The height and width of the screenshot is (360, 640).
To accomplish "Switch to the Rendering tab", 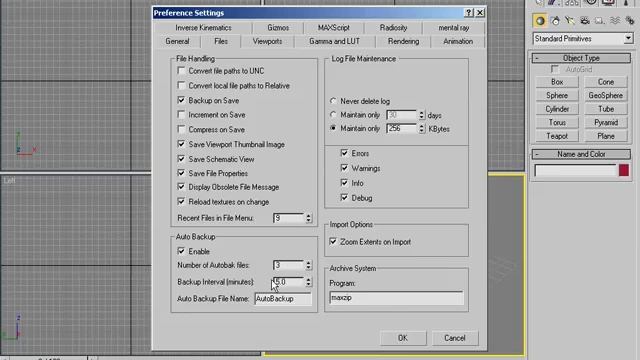I will point(403,41).
